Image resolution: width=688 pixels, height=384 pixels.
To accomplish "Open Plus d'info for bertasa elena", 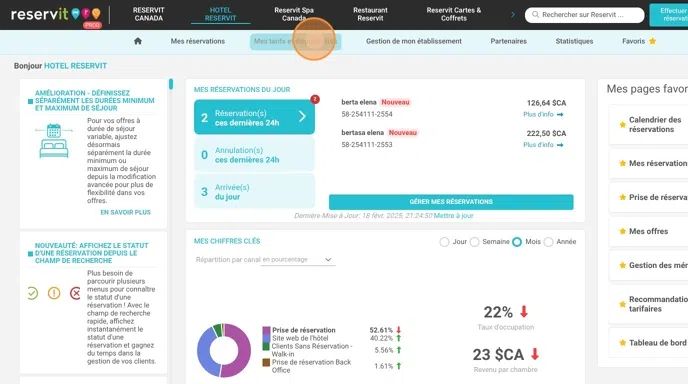I will point(543,145).
